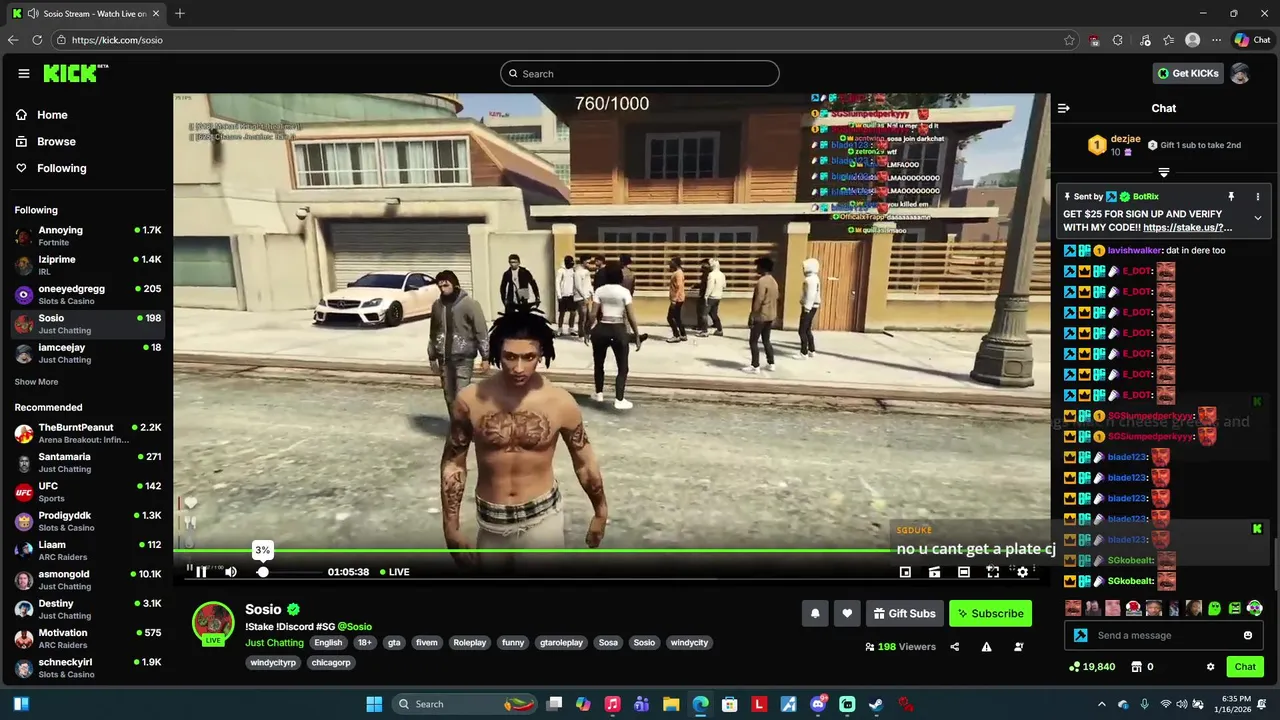Select the windycityrp tag

click(273, 662)
